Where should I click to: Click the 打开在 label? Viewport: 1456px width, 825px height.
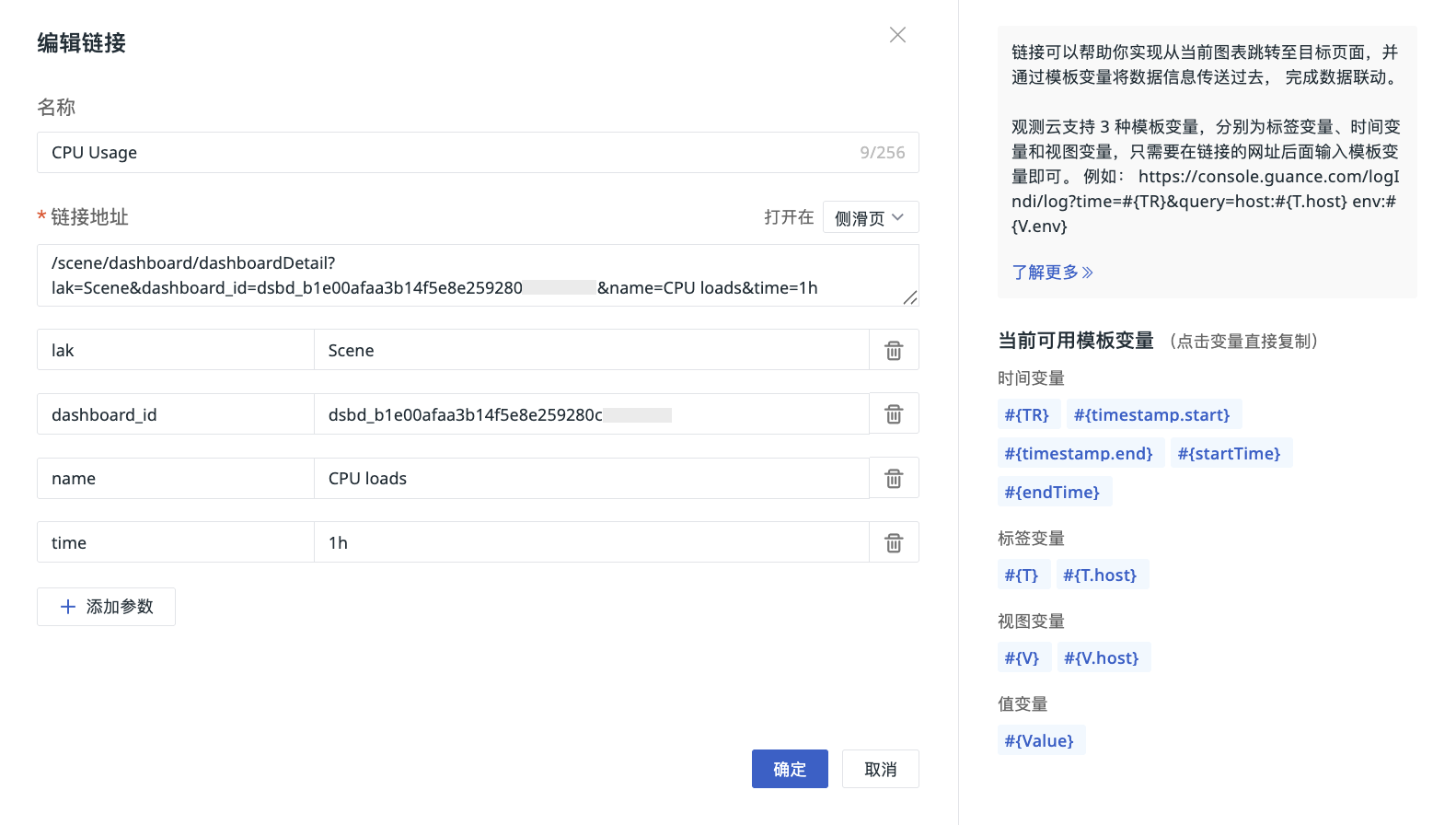[x=789, y=217]
